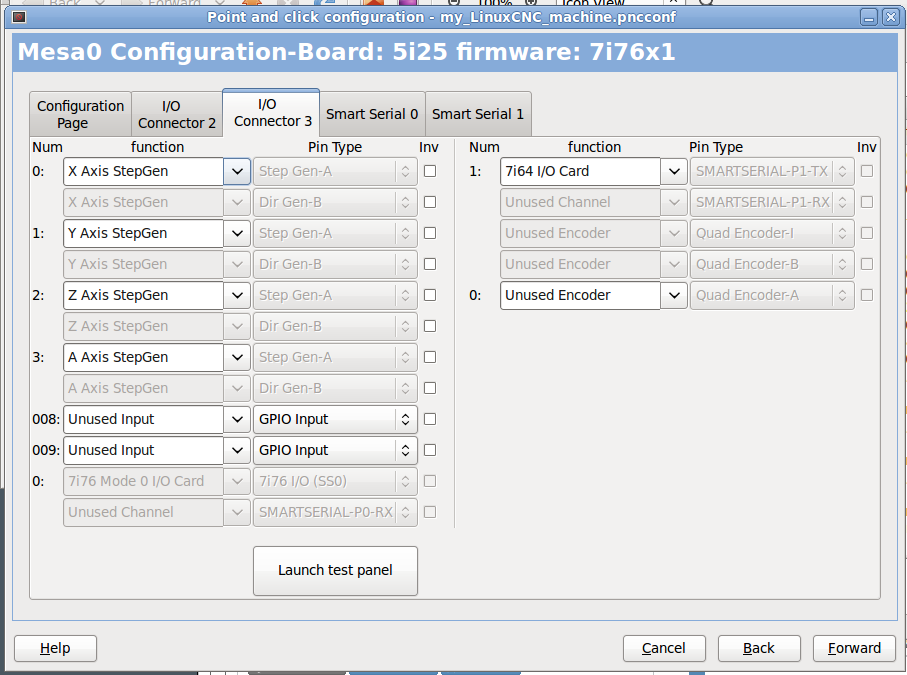Cancel the configuration wizard
Screen dimensions: 907x675
tap(663, 648)
